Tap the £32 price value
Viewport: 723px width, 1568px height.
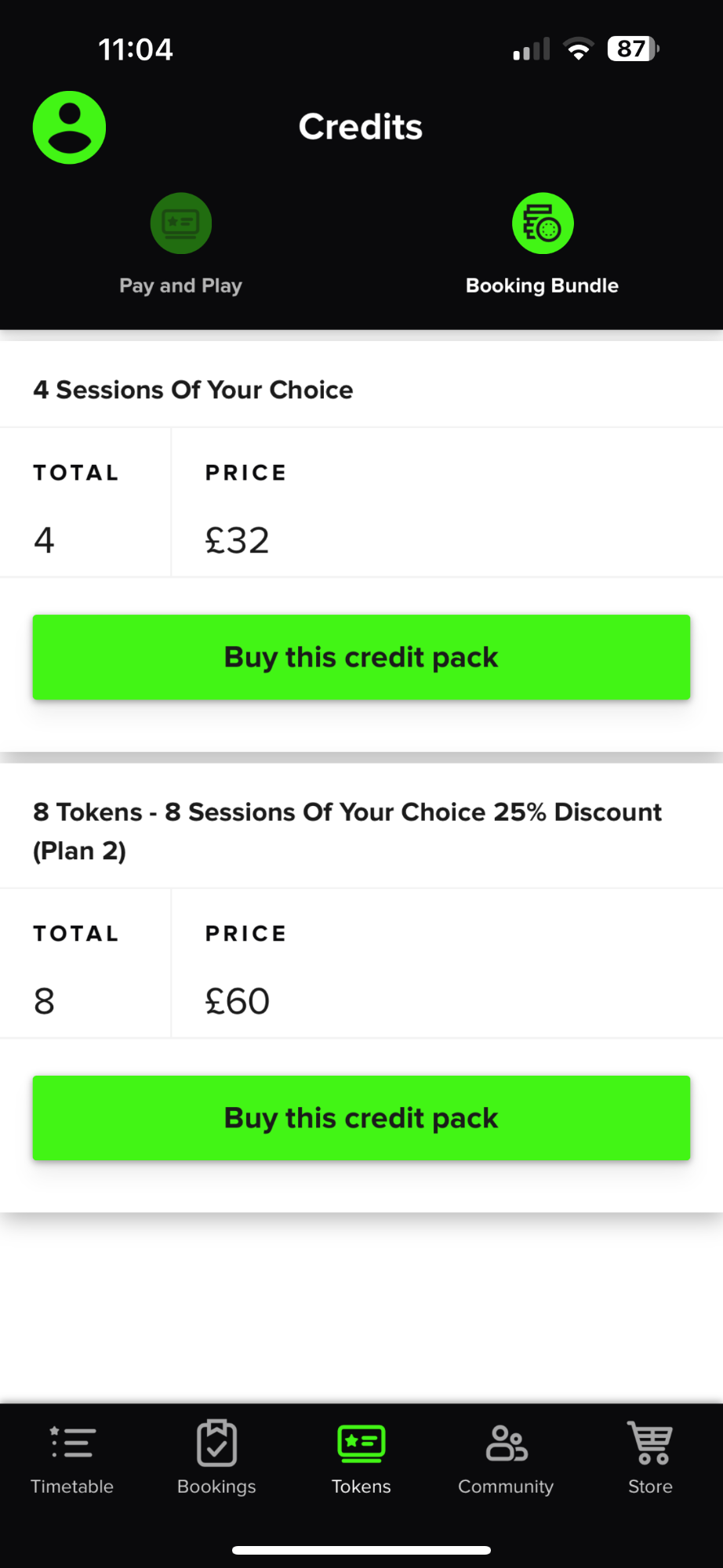click(237, 540)
